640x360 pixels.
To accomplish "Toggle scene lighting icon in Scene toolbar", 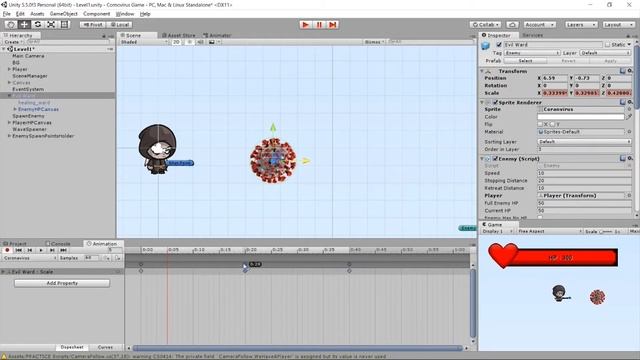I will coord(189,42).
